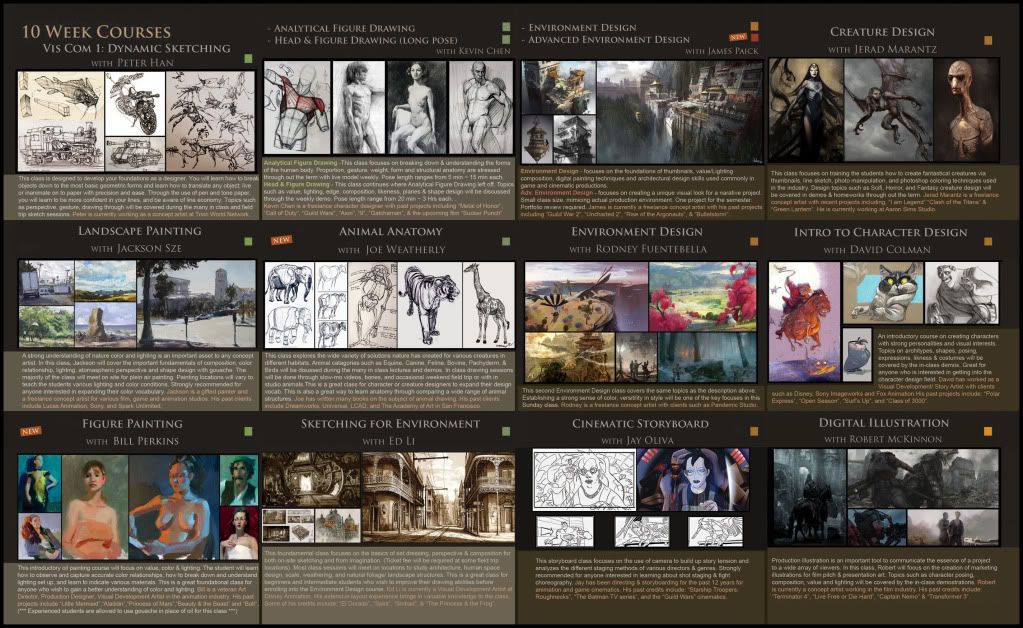Screen dimensions: 1023x628
Task: Open the large cliffside city painting by James Paick
Action: (x=679, y=112)
